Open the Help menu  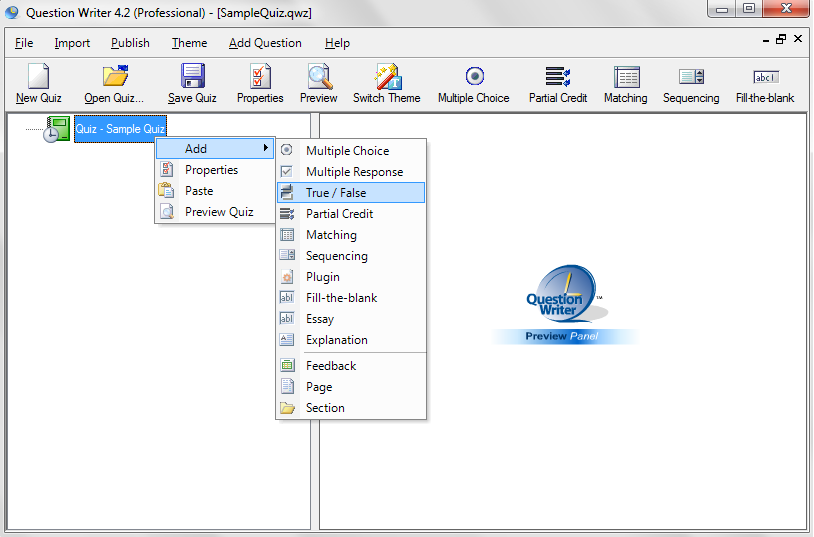coord(337,43)
